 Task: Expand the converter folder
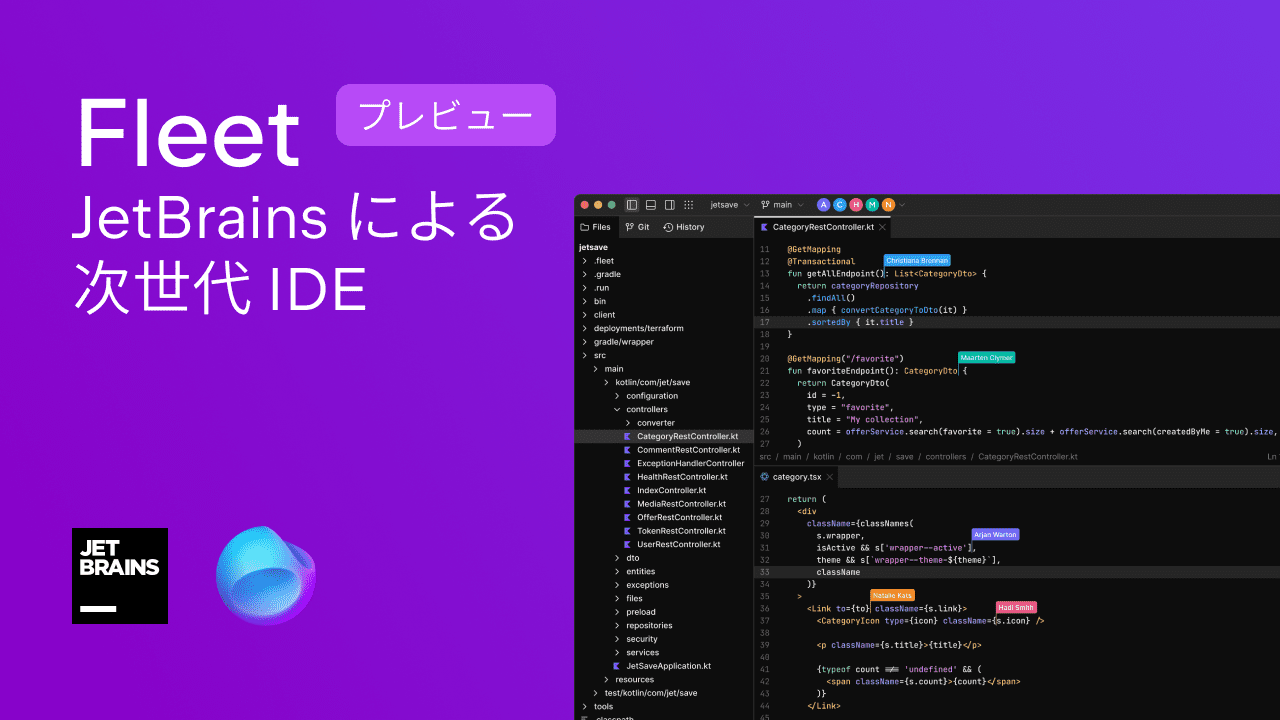[629, 423]
